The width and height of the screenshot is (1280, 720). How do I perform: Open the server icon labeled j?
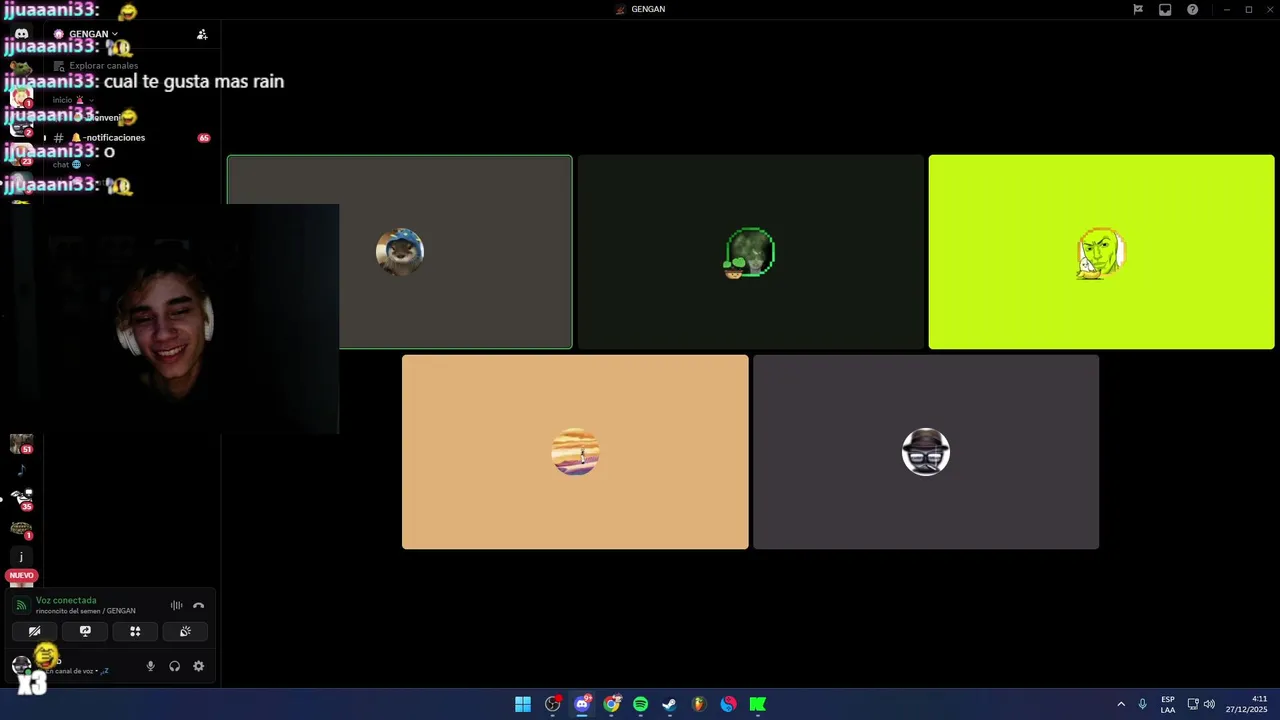21,557
